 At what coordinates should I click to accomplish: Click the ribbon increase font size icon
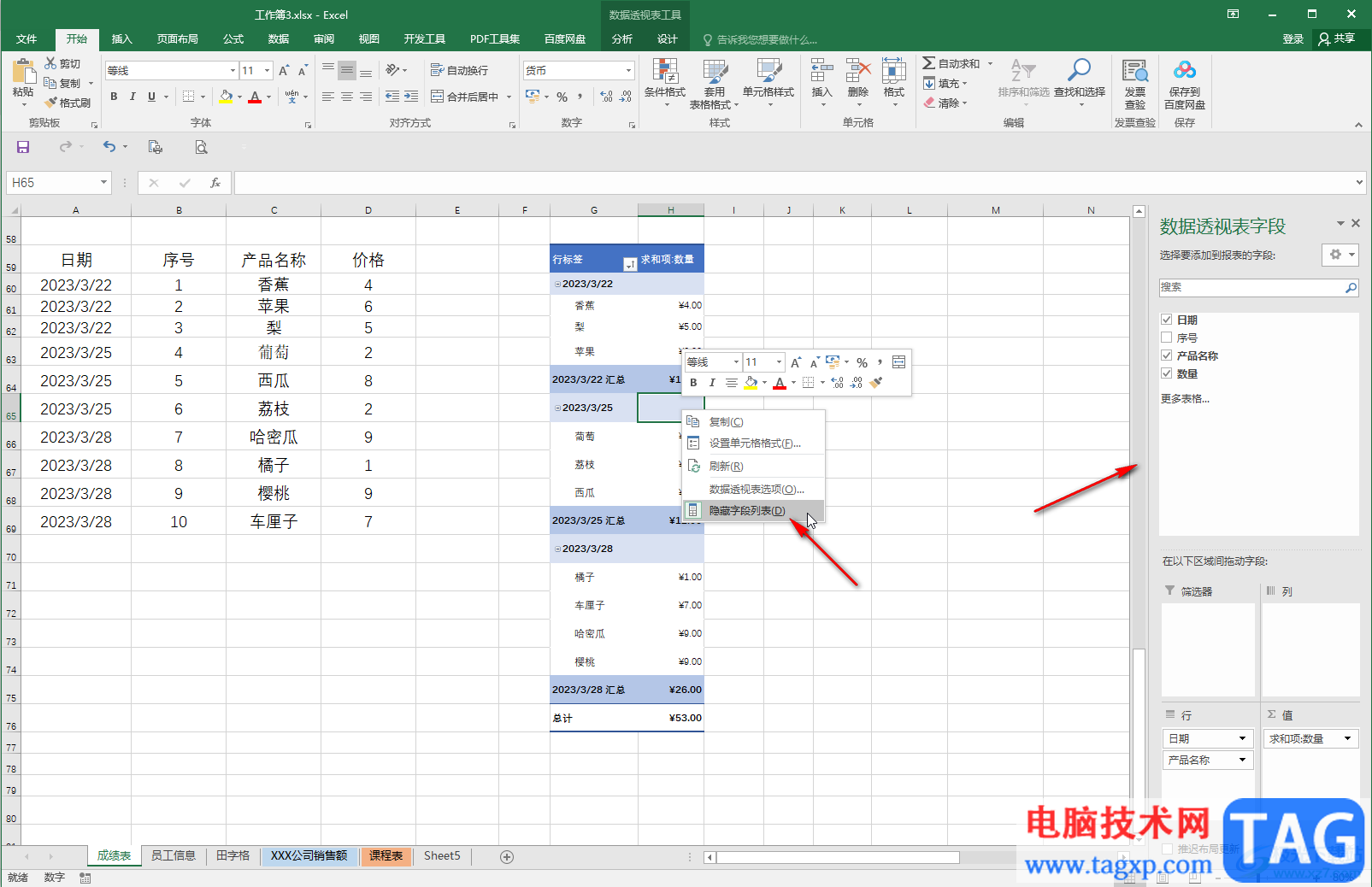284,70
